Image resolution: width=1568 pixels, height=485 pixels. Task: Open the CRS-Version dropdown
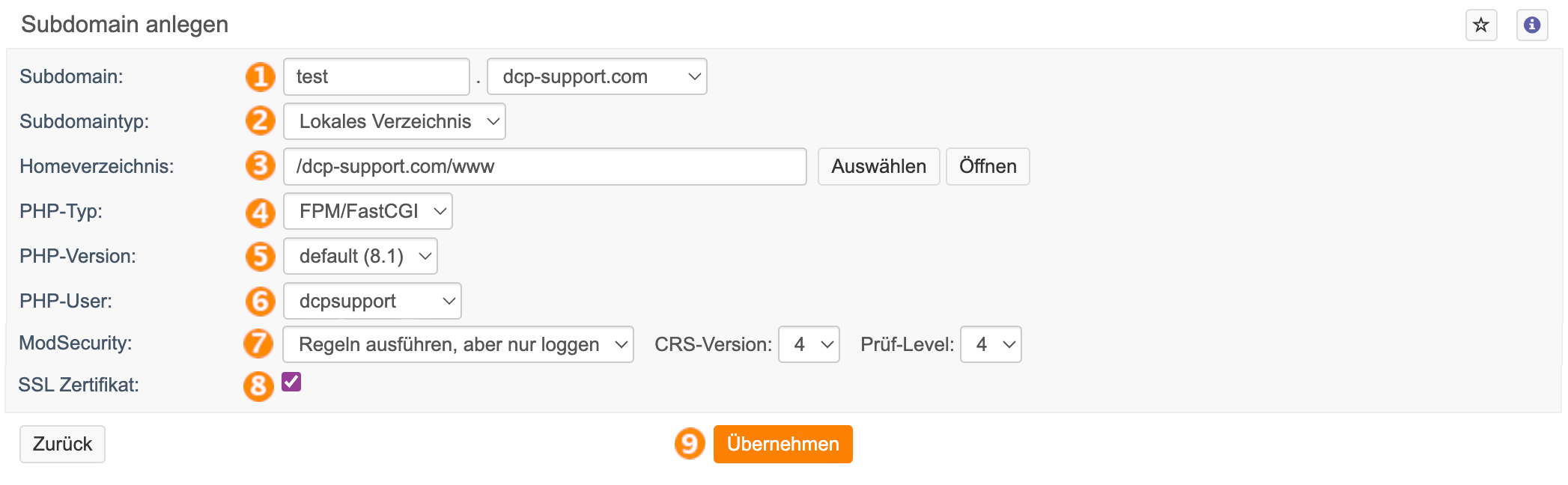point(809,344)
